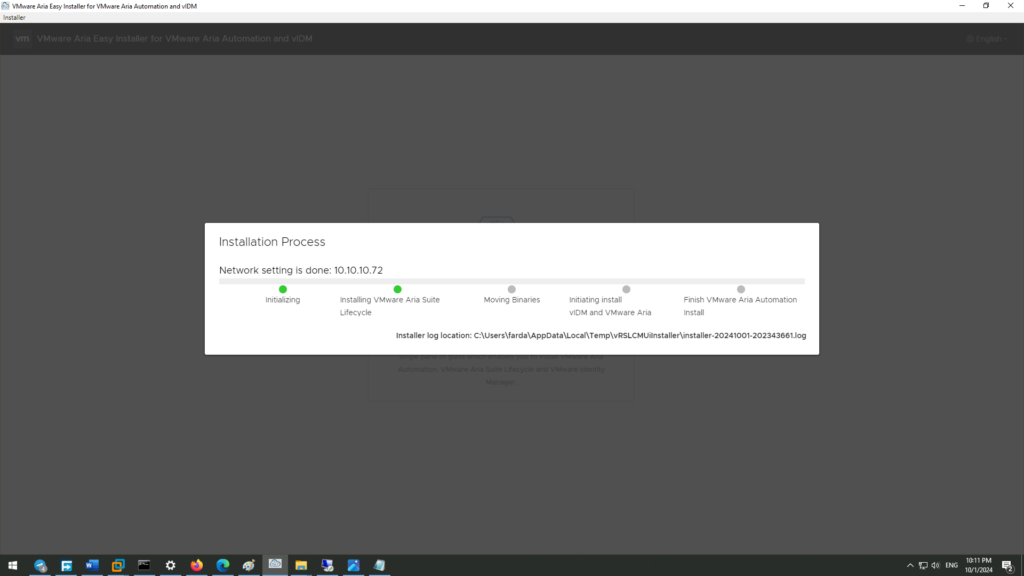This screenshot has height=576, width=1024.
Task: Open Telegram from the taskbar
Action: click(x=40, y=566)
